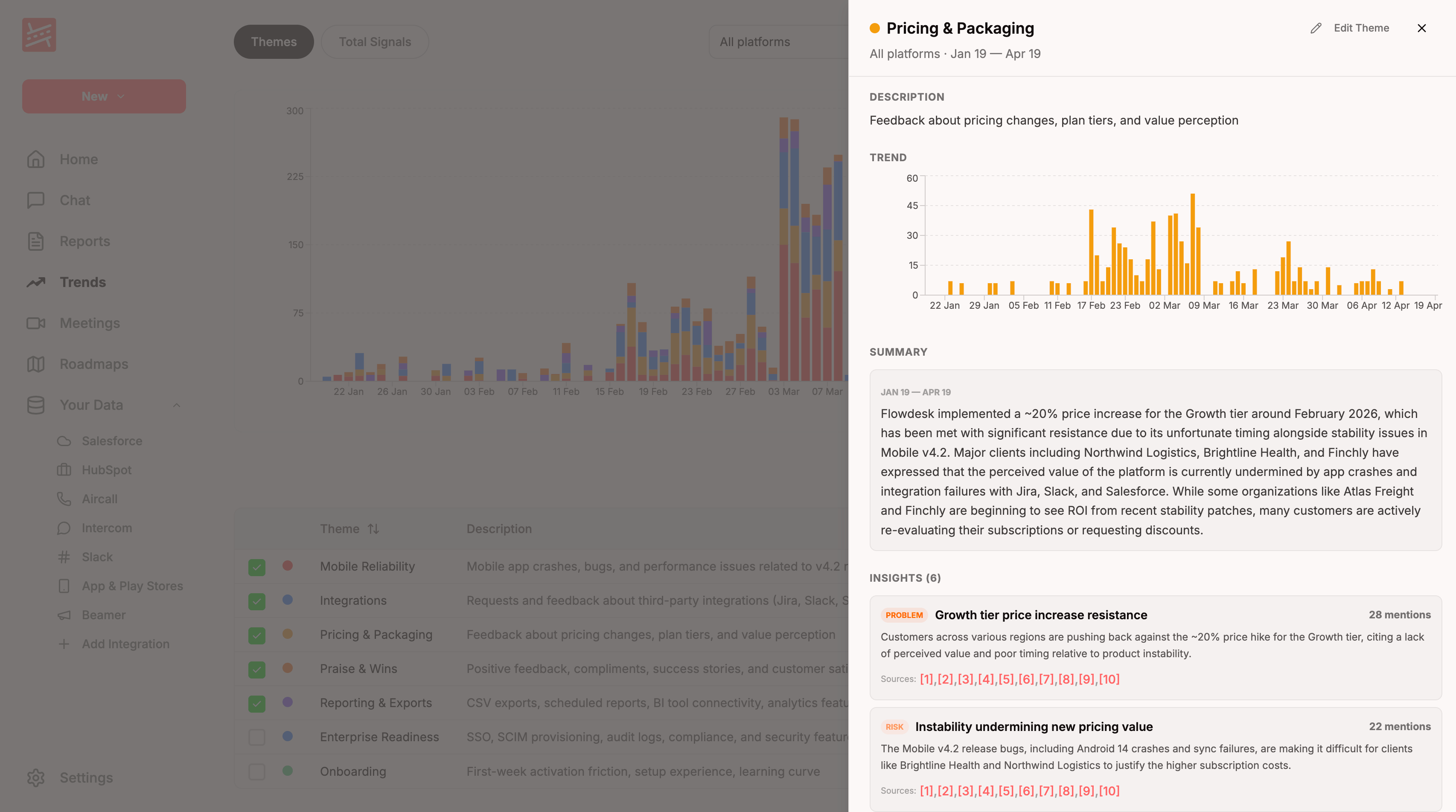Click the Add Integration link text
This screenshot has height=812, width=1456.
click(x=125, y=644)
